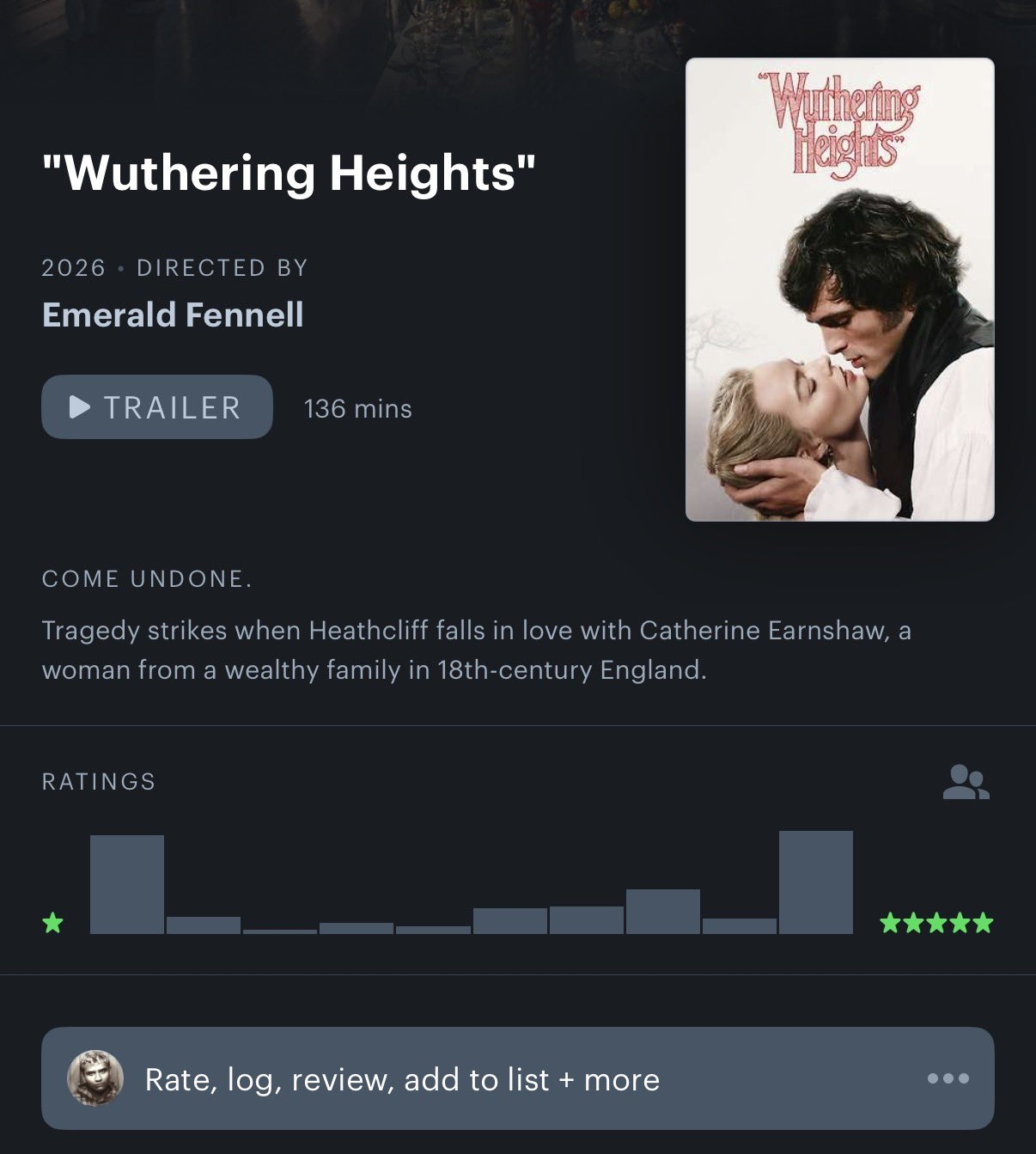Open Rate, log, review, add to list
This screenshot has height=1154, width=1036.
pos(518,1078)
